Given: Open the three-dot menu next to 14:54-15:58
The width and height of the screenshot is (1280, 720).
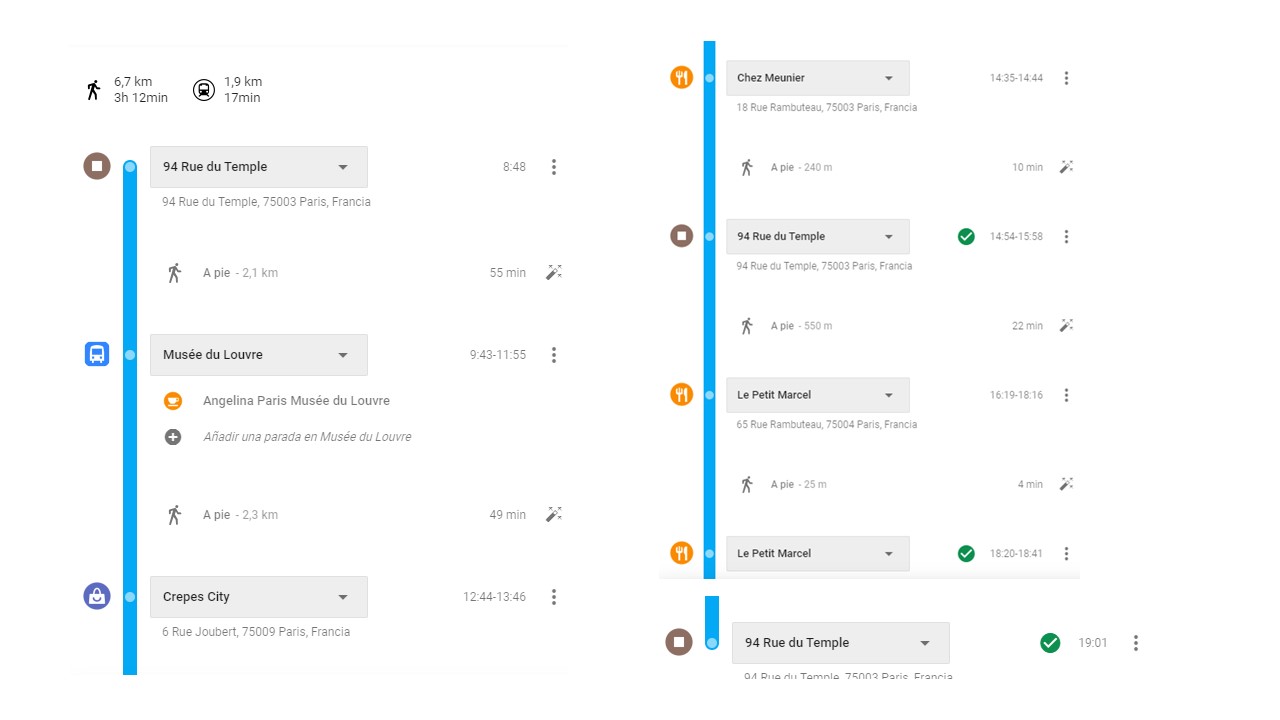Looking at the screenshot, I should coord(1066,237).
